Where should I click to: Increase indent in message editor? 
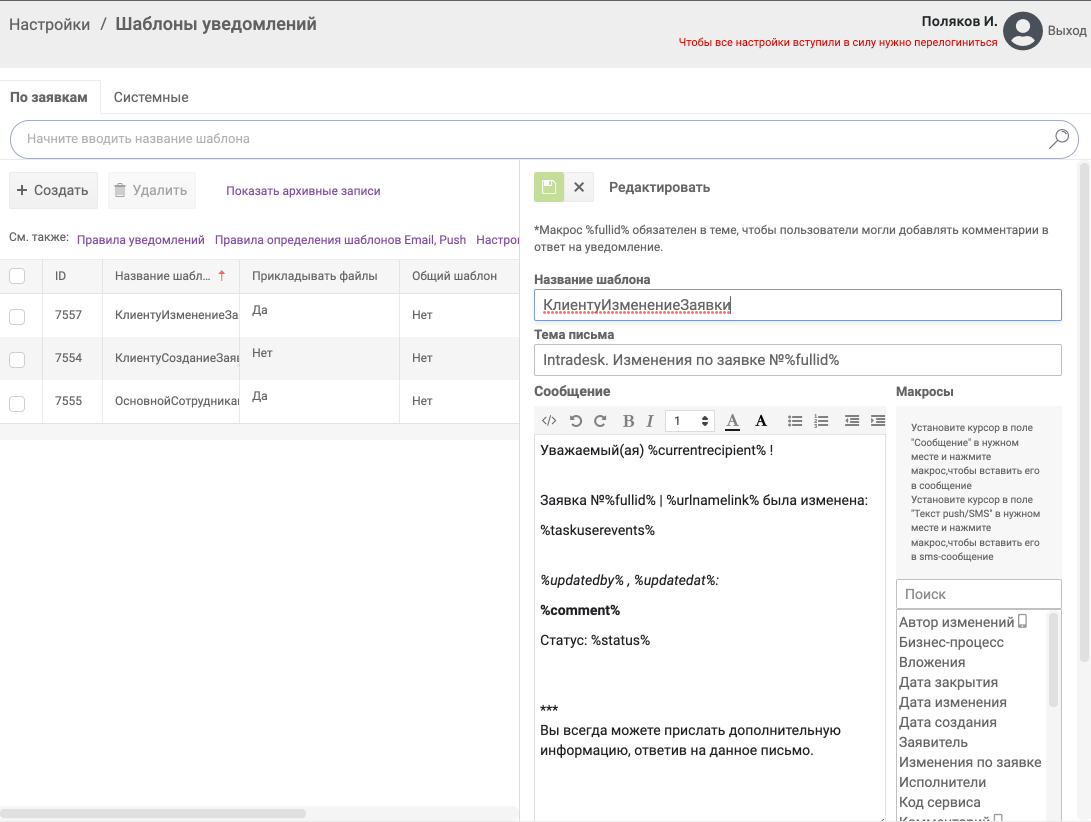(x=878, y=420)
